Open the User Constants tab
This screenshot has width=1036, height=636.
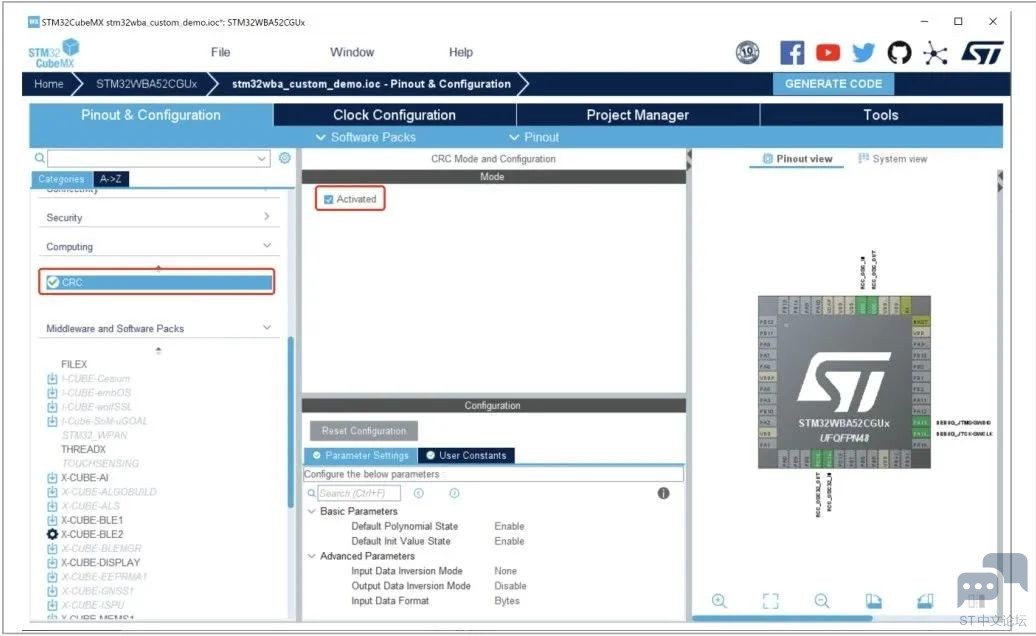click(x=466, y=455)
